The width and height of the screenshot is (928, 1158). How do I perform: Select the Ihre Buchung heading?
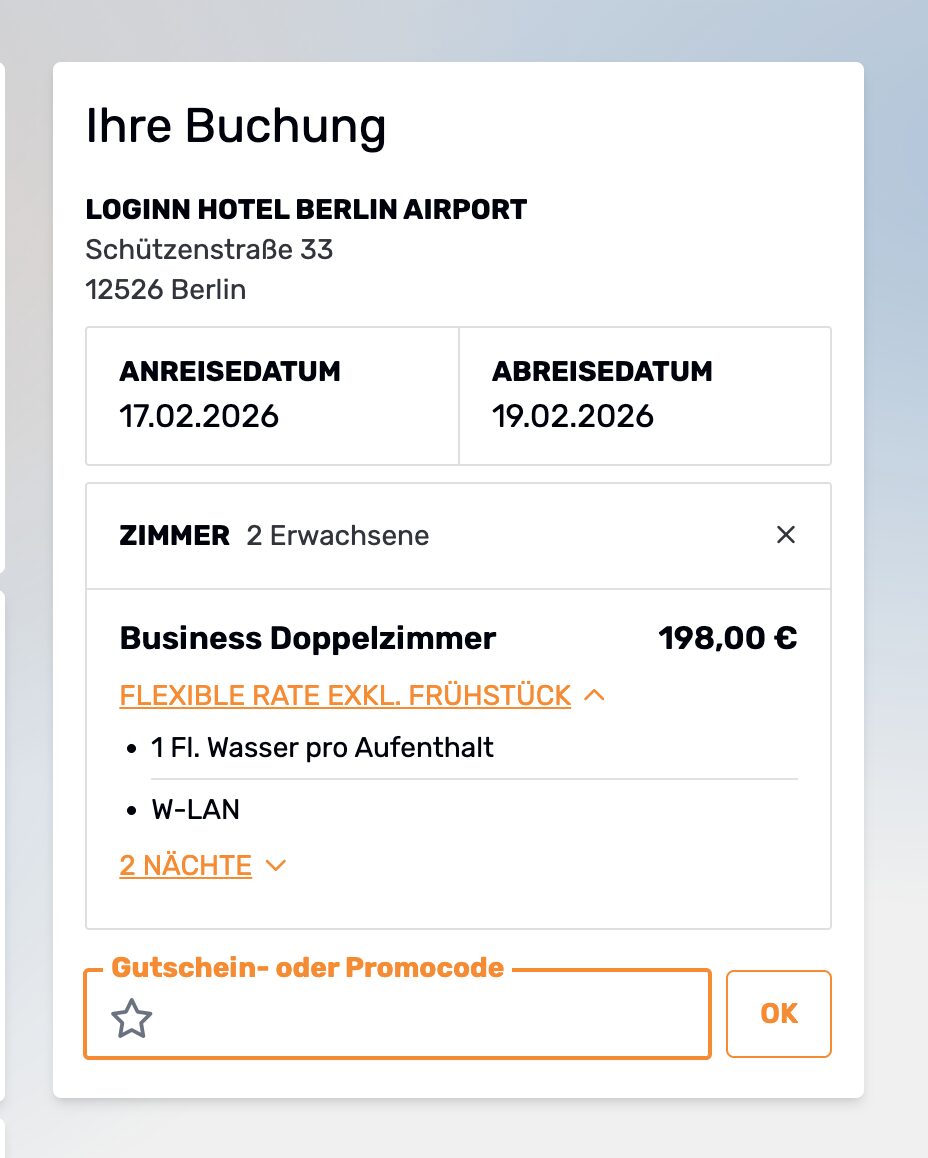tap(237, 125)
